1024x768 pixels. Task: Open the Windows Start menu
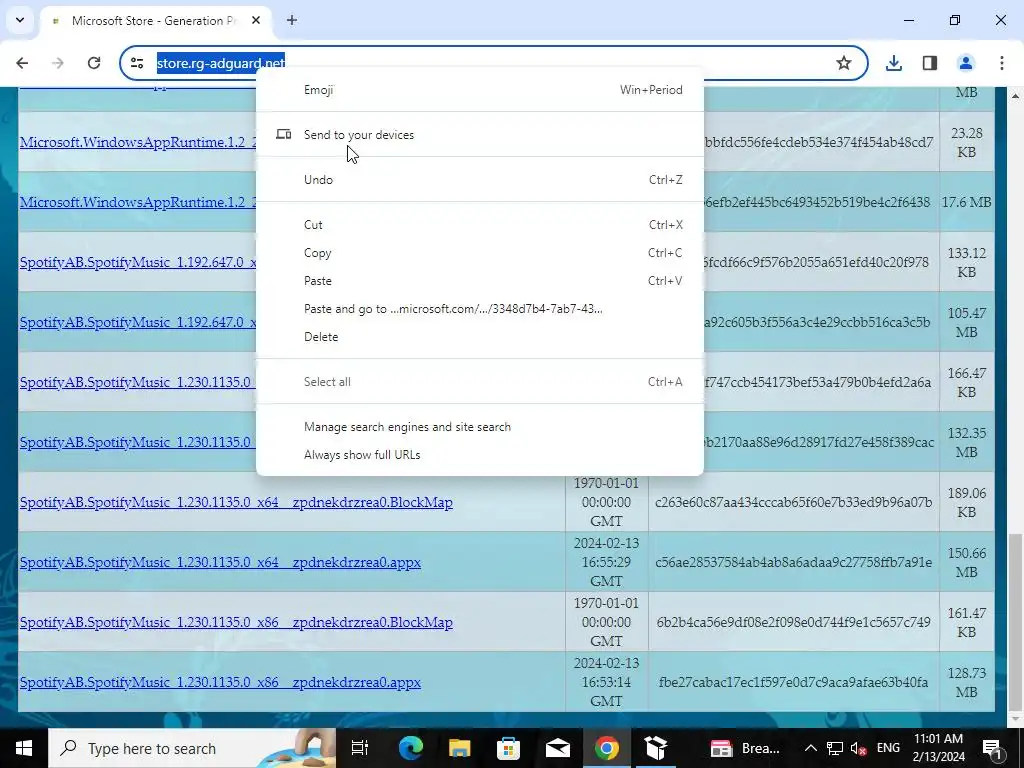click(x=24, y=748)
